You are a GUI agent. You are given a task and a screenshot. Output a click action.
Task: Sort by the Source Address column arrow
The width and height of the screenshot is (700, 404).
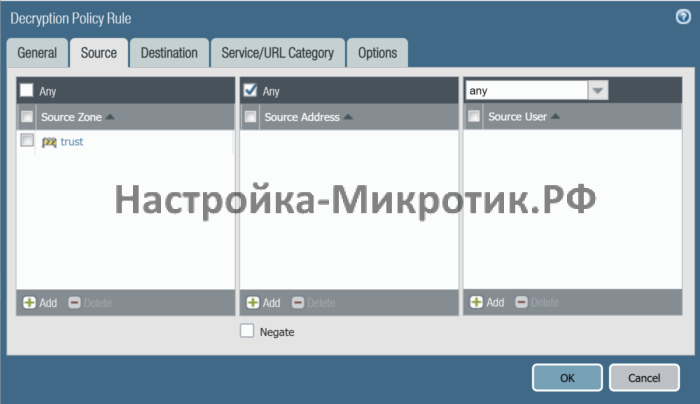click(x=348, y=117)
